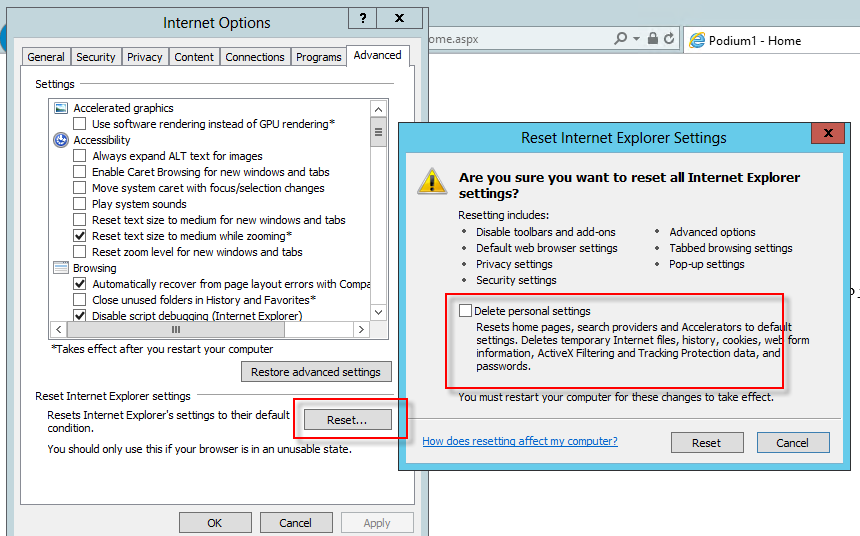Check Close unused folders in History and Favorites

pos(80,300)
